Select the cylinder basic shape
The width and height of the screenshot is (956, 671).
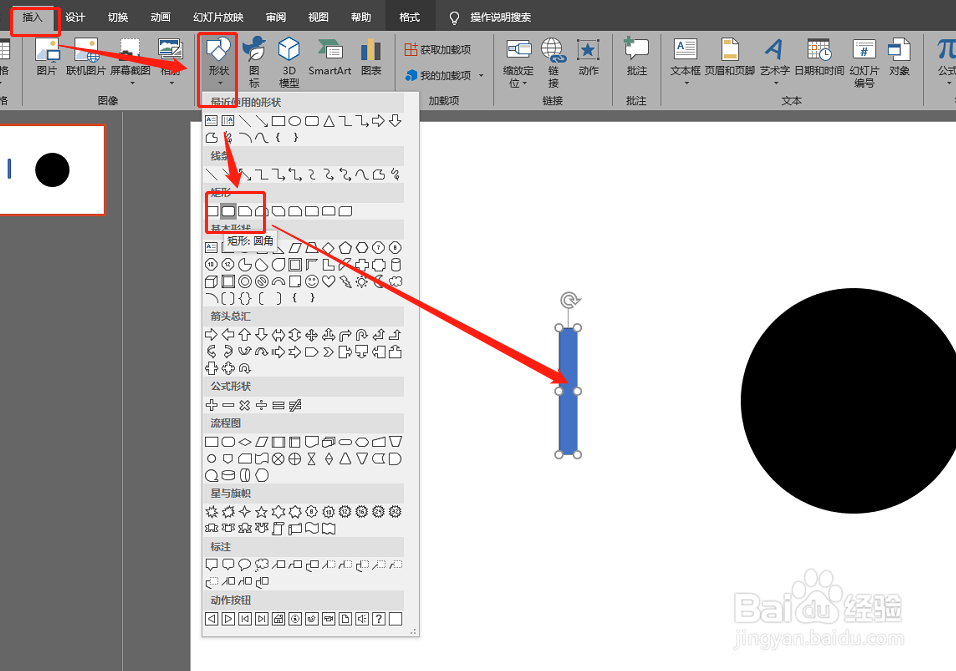pos(396,264)
